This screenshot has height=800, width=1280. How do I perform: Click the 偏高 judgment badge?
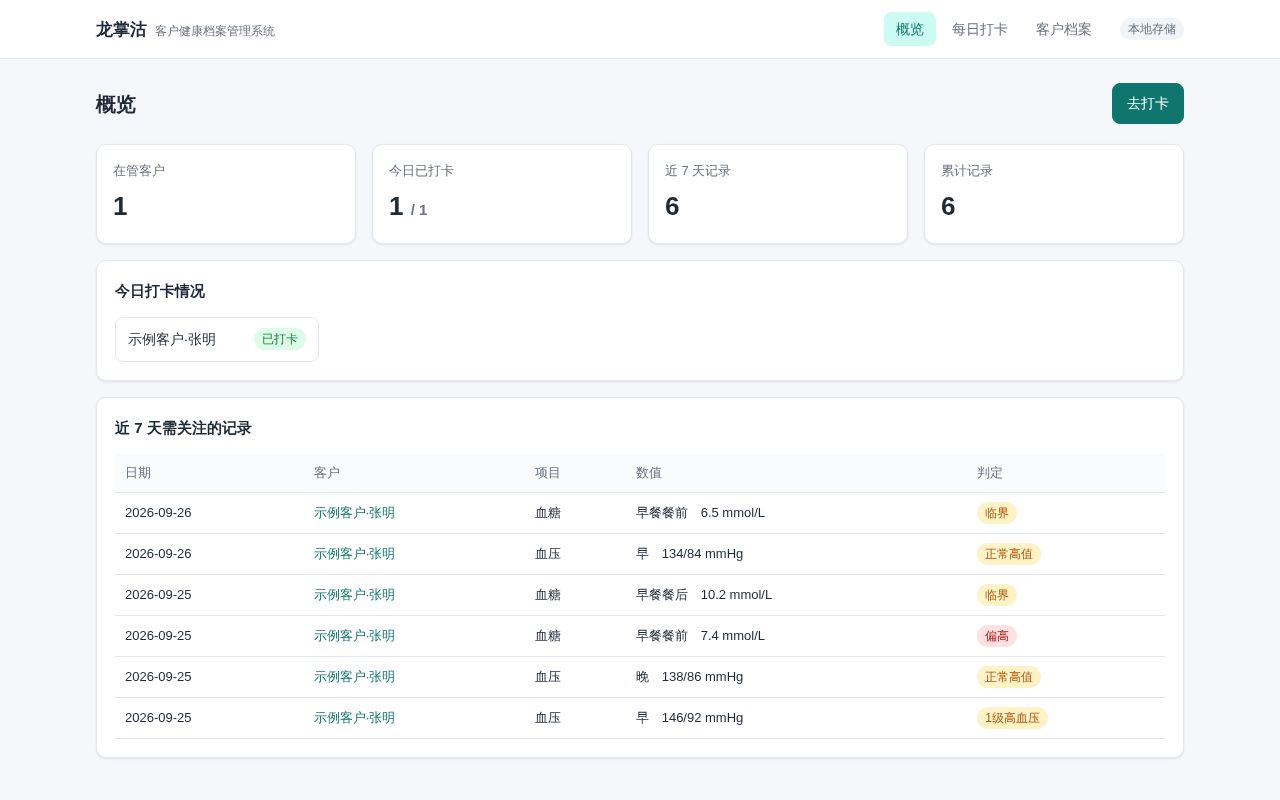point(997,636)
